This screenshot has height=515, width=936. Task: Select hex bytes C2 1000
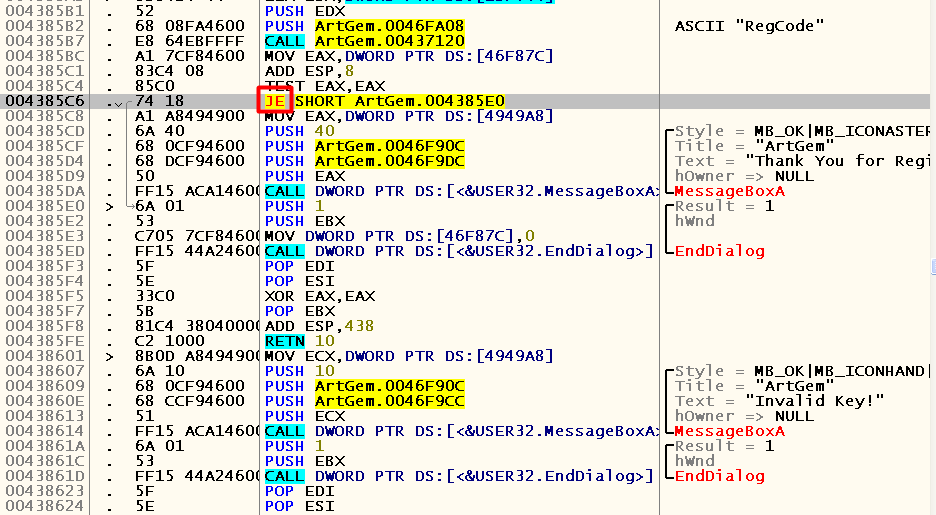click(x=170, y=341)
